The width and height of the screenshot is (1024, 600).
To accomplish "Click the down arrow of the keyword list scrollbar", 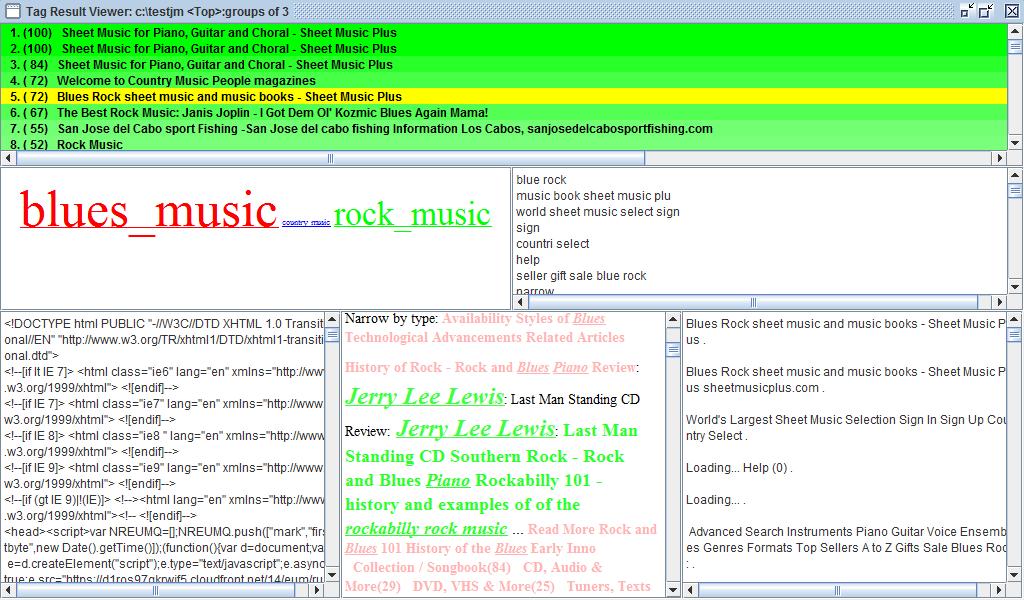I will coord(1014,287).
